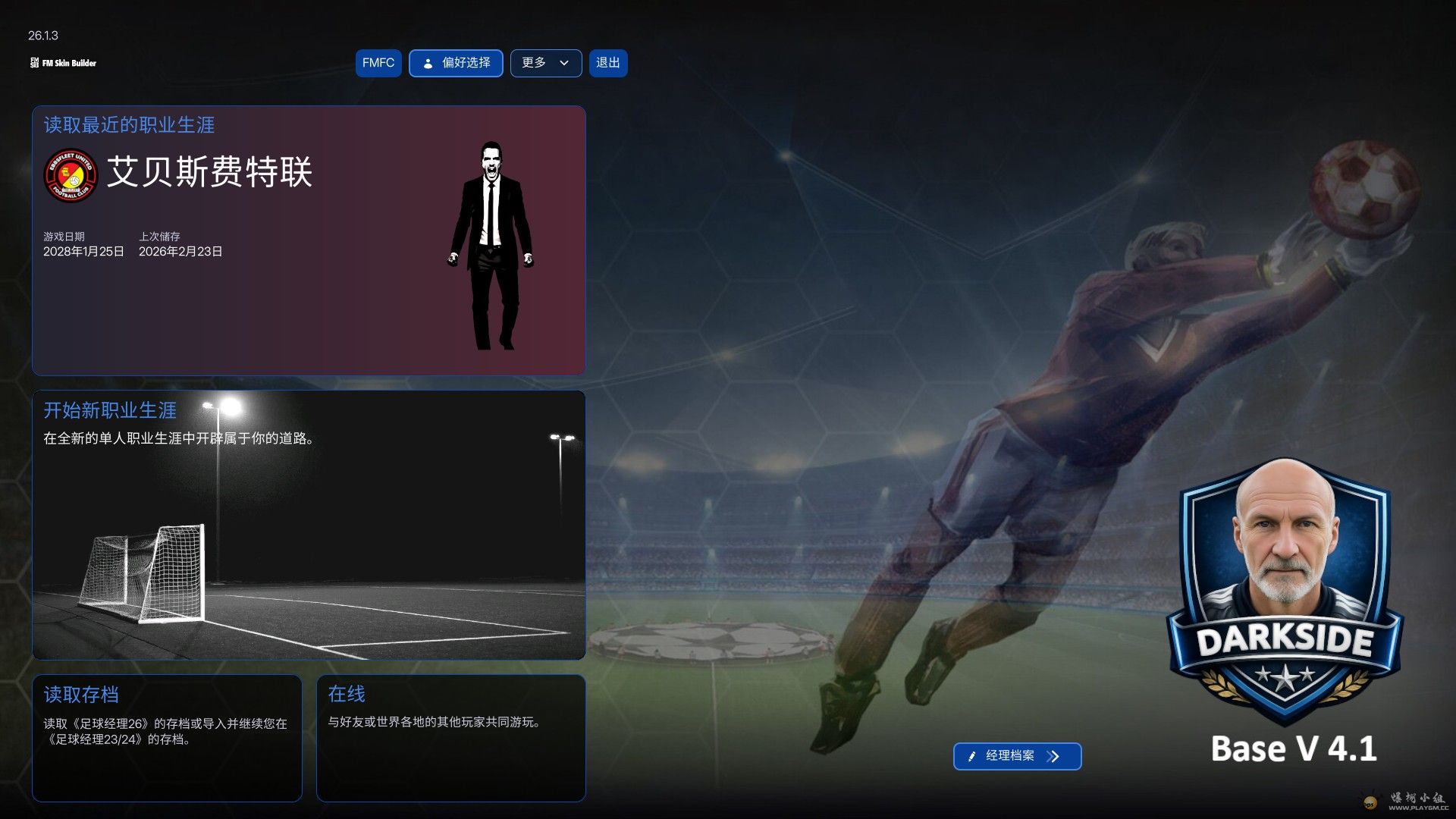Image resolution: width=1456 pixels, height=819 pixels.
Task: Start 开始新职业生涯 from its heading
Action: tap(110, 410)
